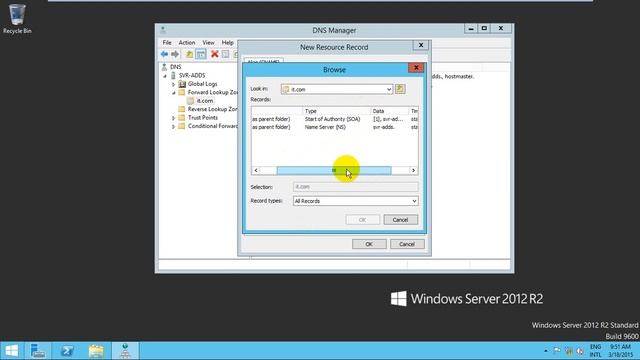Click Cancel in the New Resource Record dialog

407,244
